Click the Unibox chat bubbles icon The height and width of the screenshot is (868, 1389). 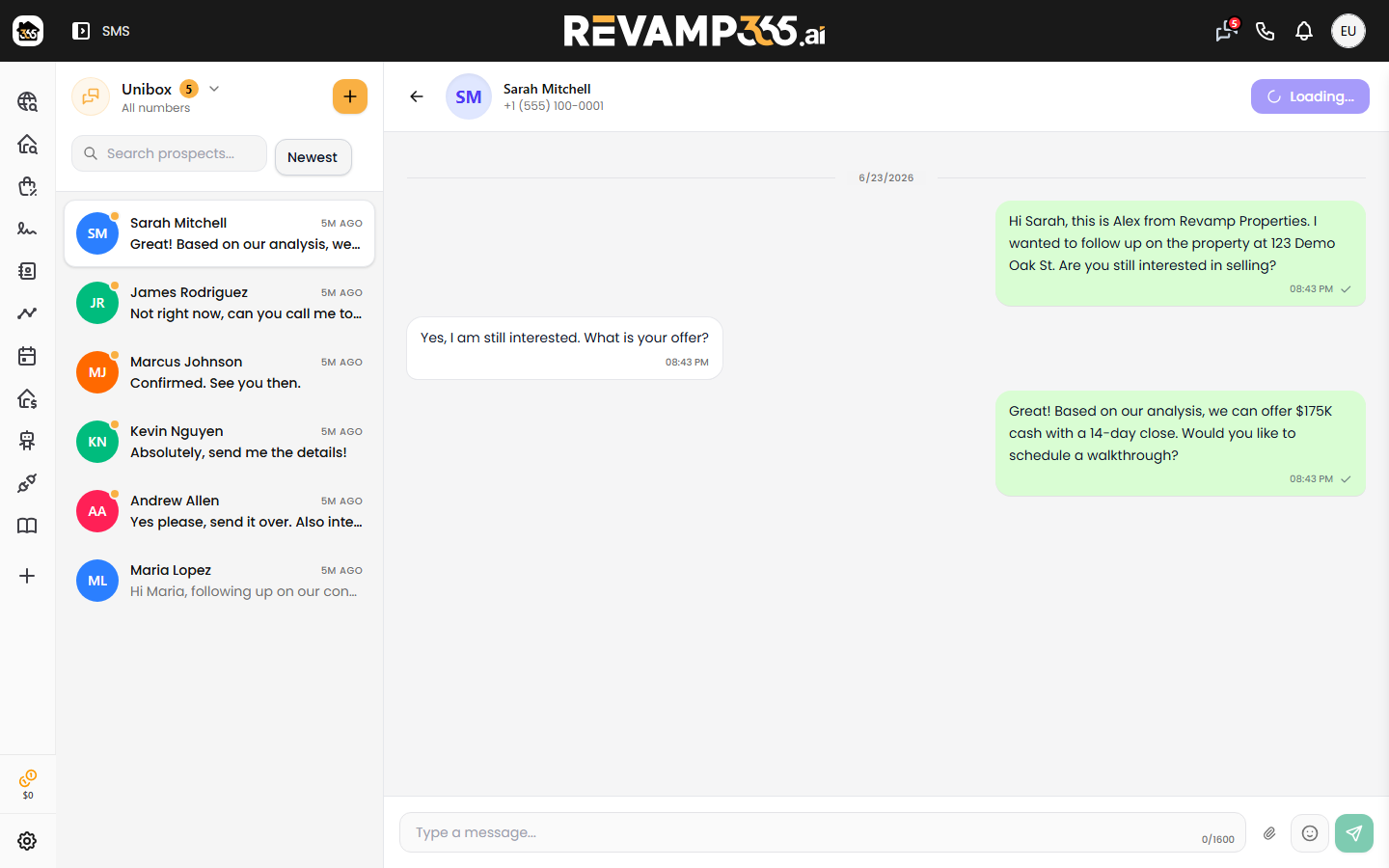point(91,96)
